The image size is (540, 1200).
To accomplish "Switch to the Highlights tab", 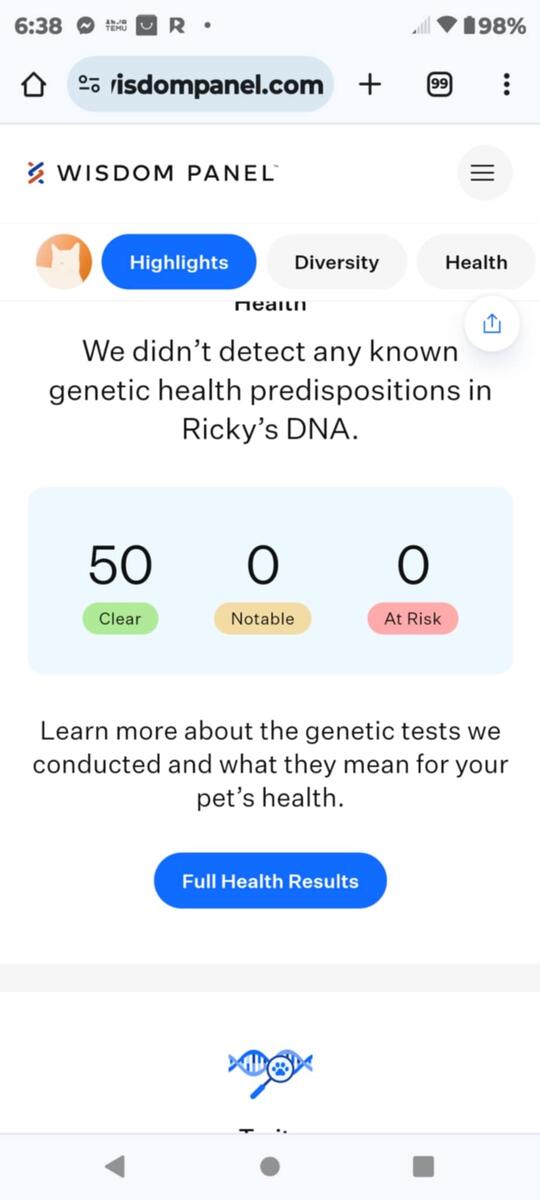I will pyautogui.click(x=179, y=262).
